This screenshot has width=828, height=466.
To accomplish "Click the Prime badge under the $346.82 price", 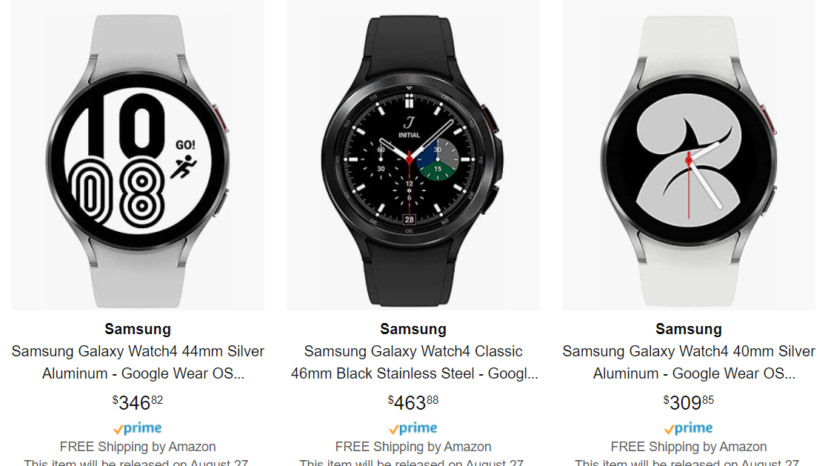I will pyautogui.click(x=138, y=428).
